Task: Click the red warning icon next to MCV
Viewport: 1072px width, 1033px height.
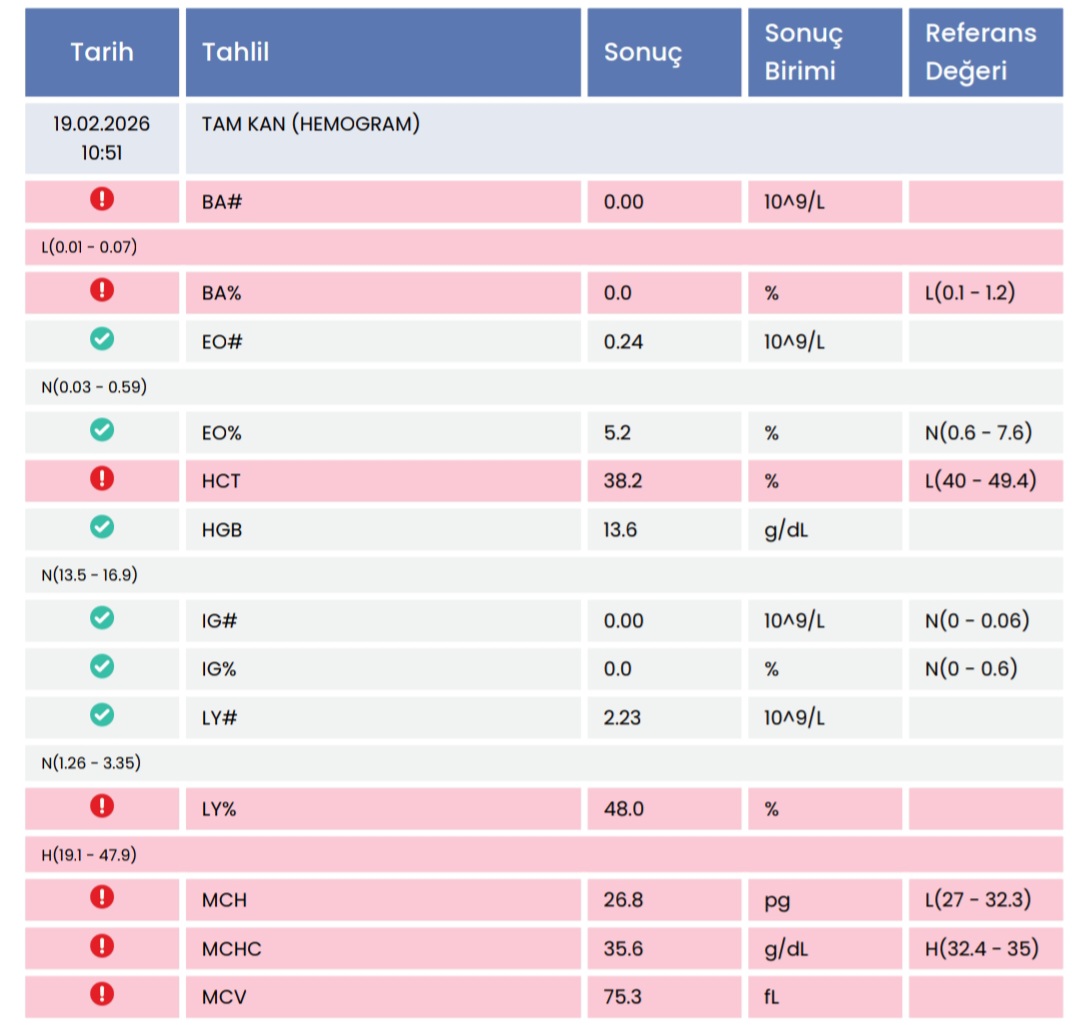Action: 102,994
